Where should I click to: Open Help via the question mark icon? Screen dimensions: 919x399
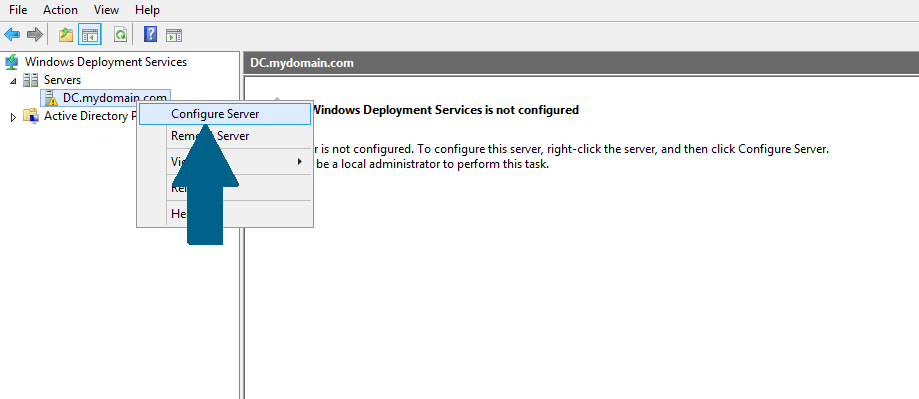coord(151,35)
